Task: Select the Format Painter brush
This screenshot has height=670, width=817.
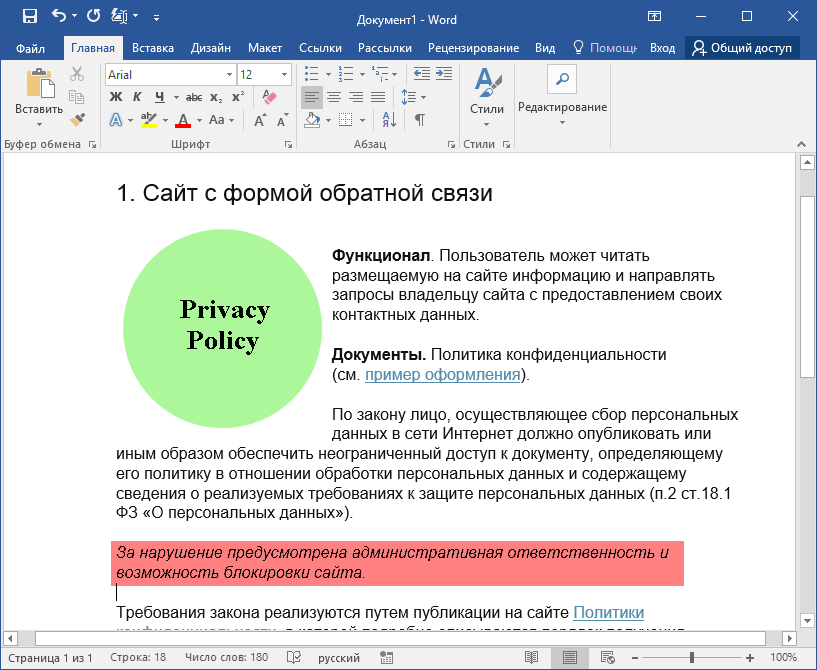Action: click(77, 120)
